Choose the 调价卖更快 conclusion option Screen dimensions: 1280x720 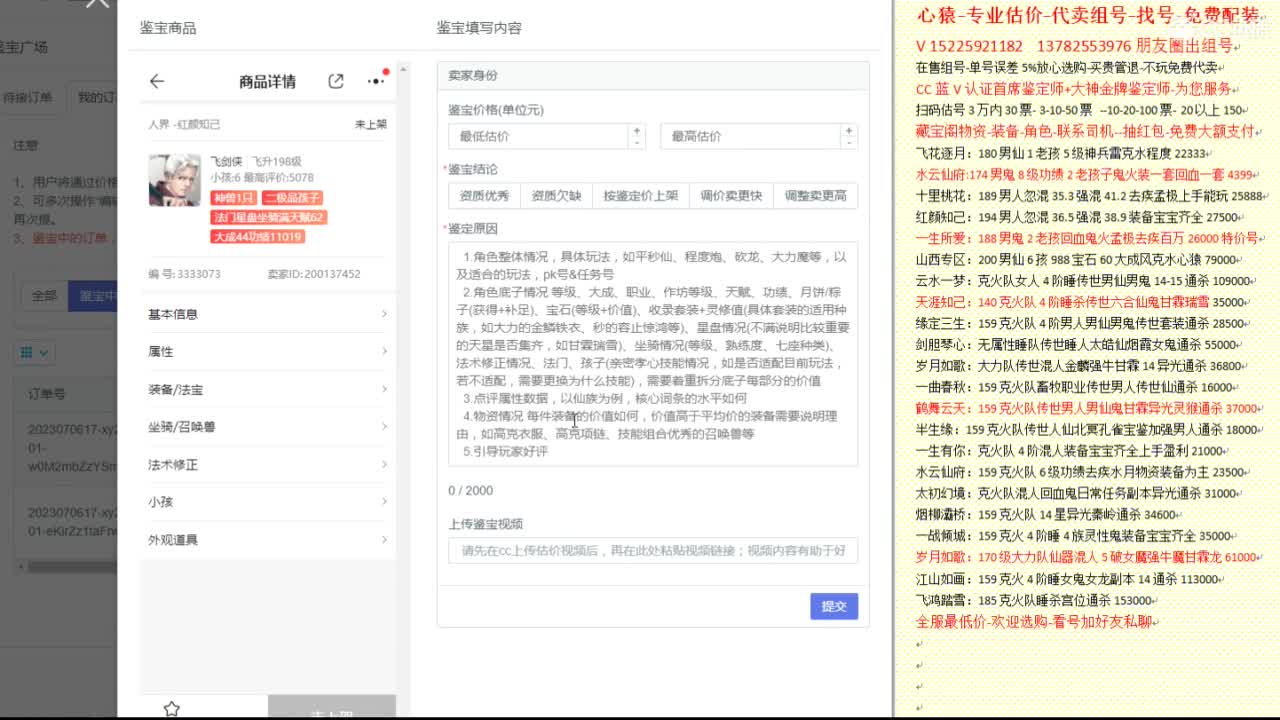coord(731,196)
